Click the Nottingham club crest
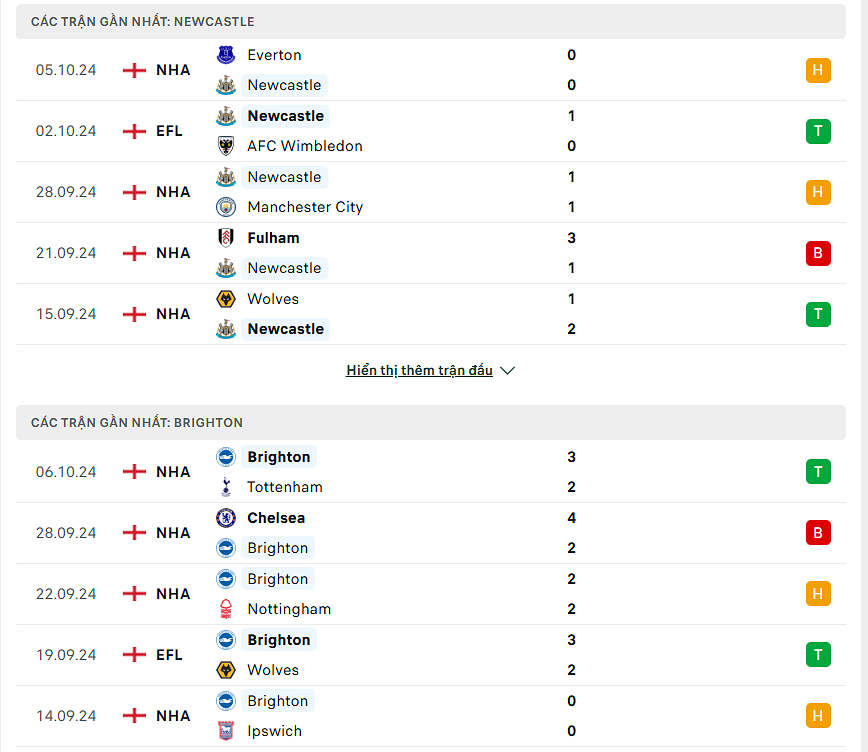This screenshot has width=868, height=752. point(226,609)
